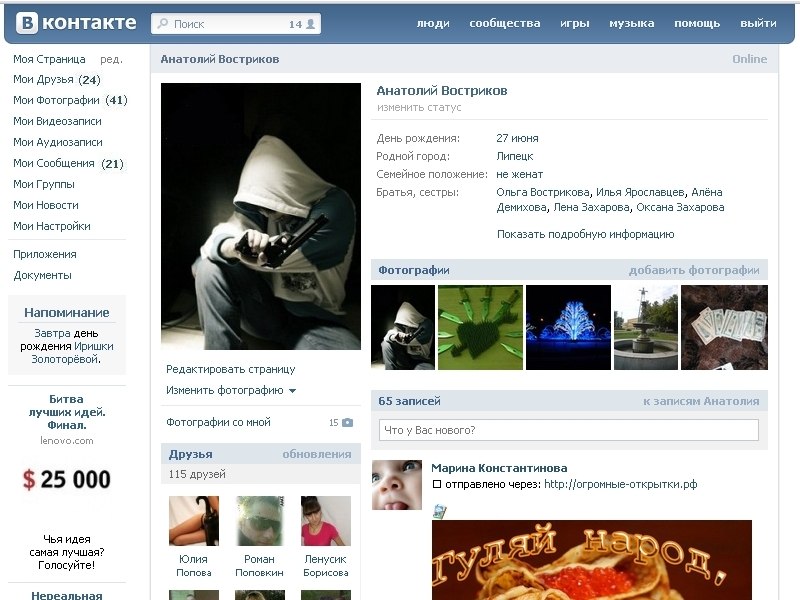Open музыка in the top menu
This screenshot has width=800, height=600.
pyautogui.click(x=631, y=23)
